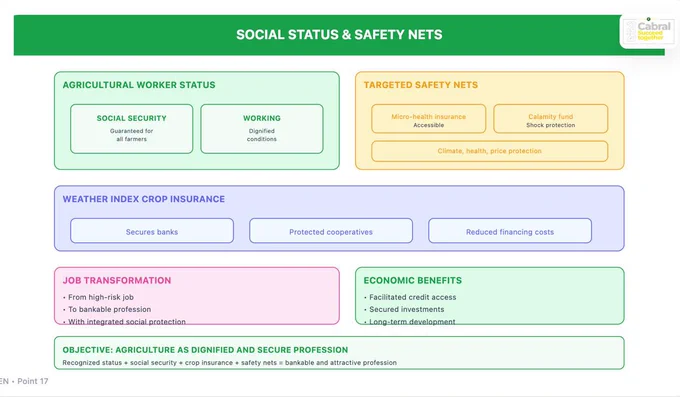Click the 'To bankable profession' bullet
Viewport: 680px width, 397px height.
[107, 309]
